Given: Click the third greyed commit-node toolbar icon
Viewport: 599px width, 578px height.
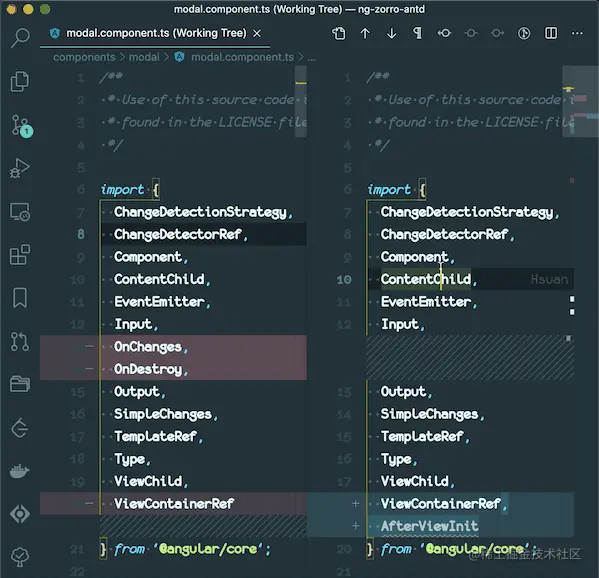Looking at the screenshot, I should point(497,33).
